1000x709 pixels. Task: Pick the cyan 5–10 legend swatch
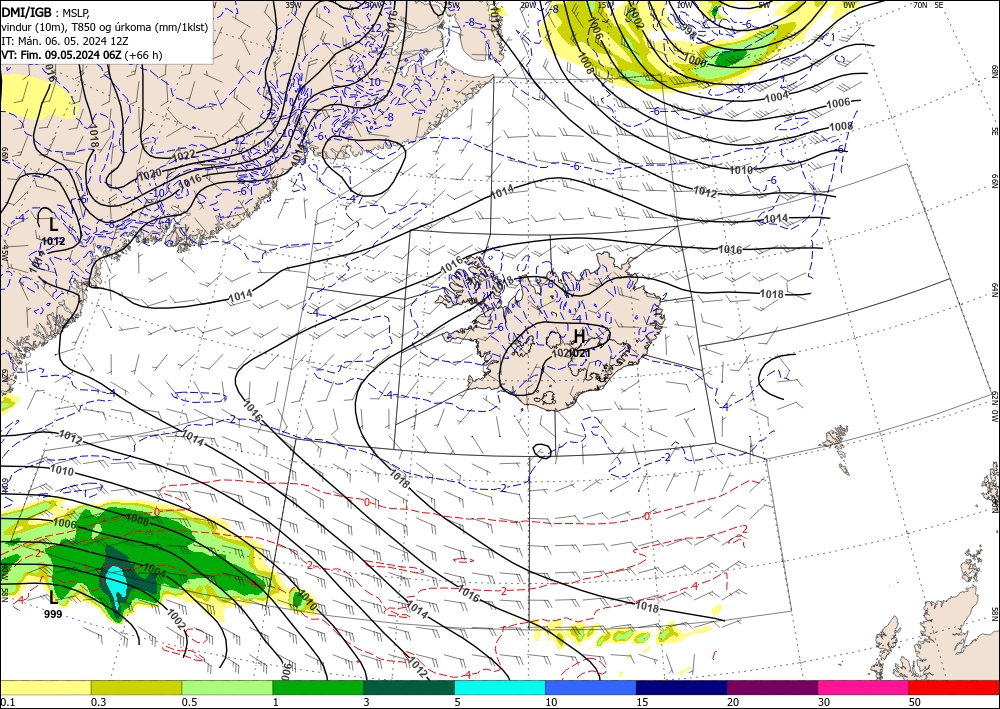point(500,687)
